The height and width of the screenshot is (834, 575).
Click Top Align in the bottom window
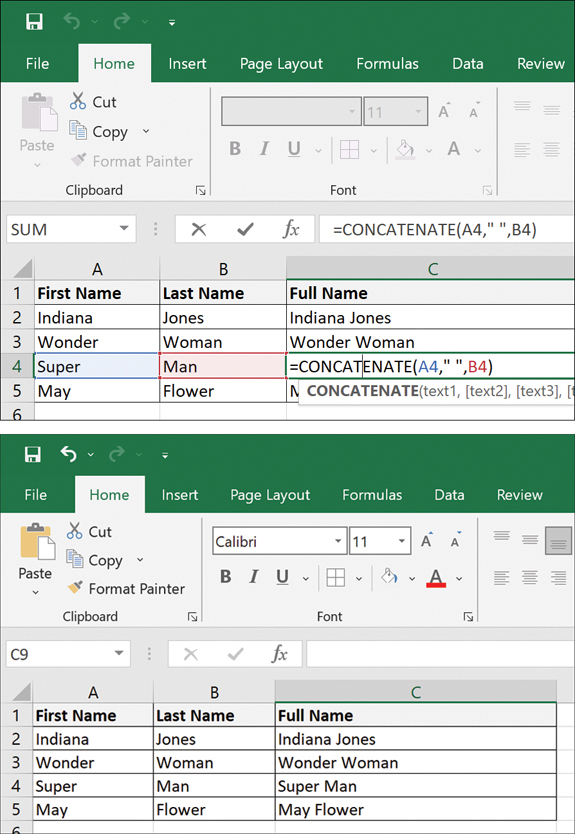coord(502,536)
